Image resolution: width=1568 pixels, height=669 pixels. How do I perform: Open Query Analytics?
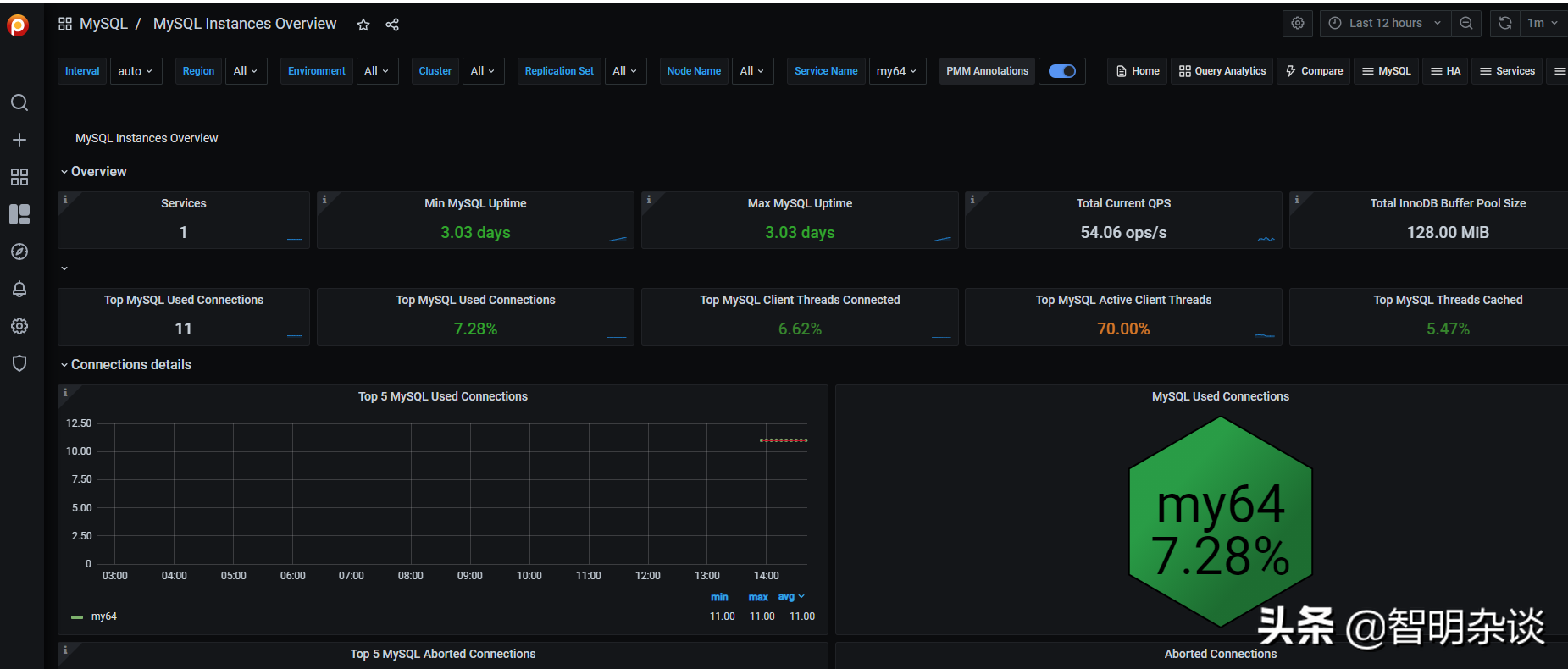click(x=1222, y=71)
